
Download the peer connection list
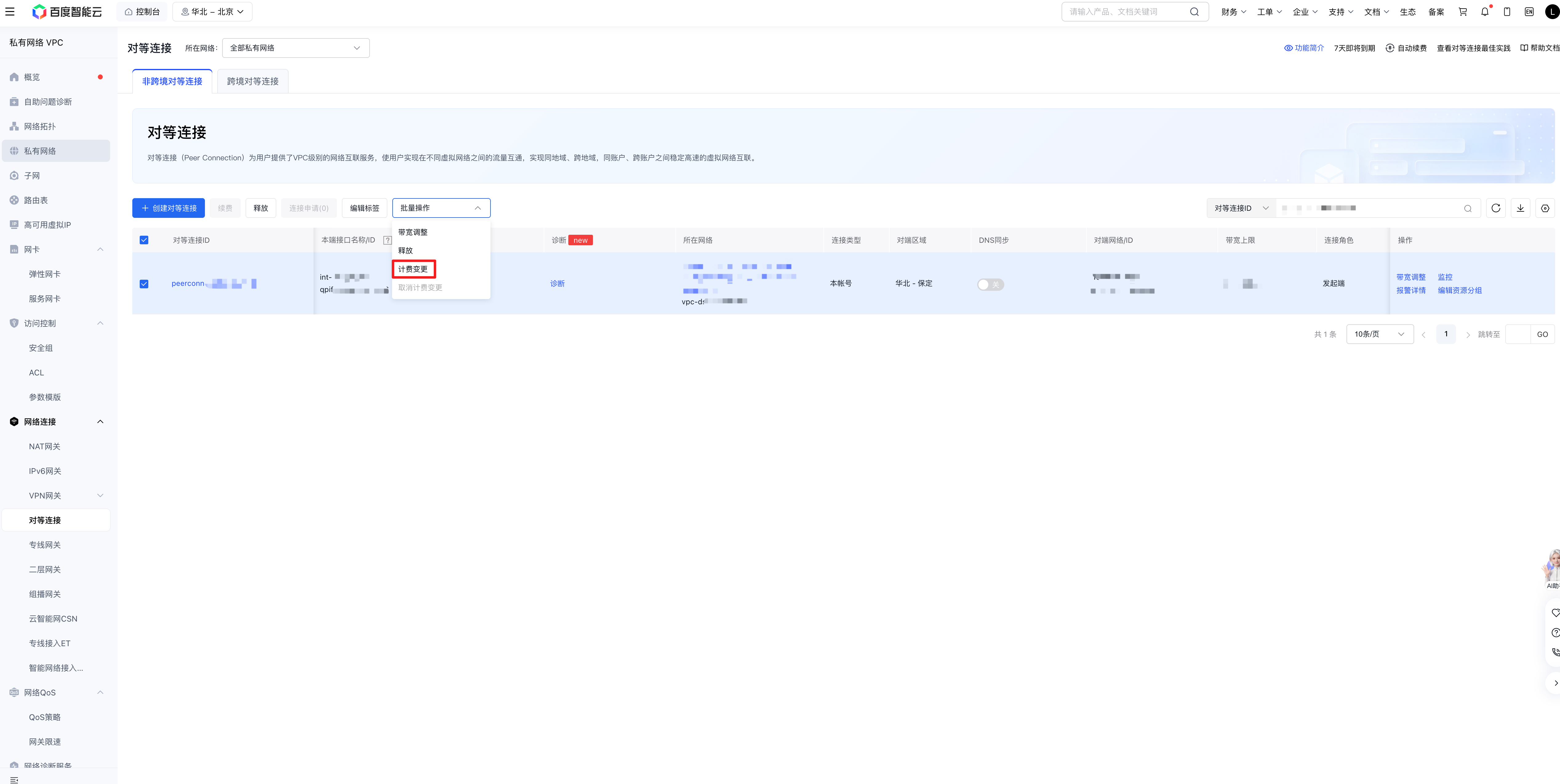pos(1521,208)
